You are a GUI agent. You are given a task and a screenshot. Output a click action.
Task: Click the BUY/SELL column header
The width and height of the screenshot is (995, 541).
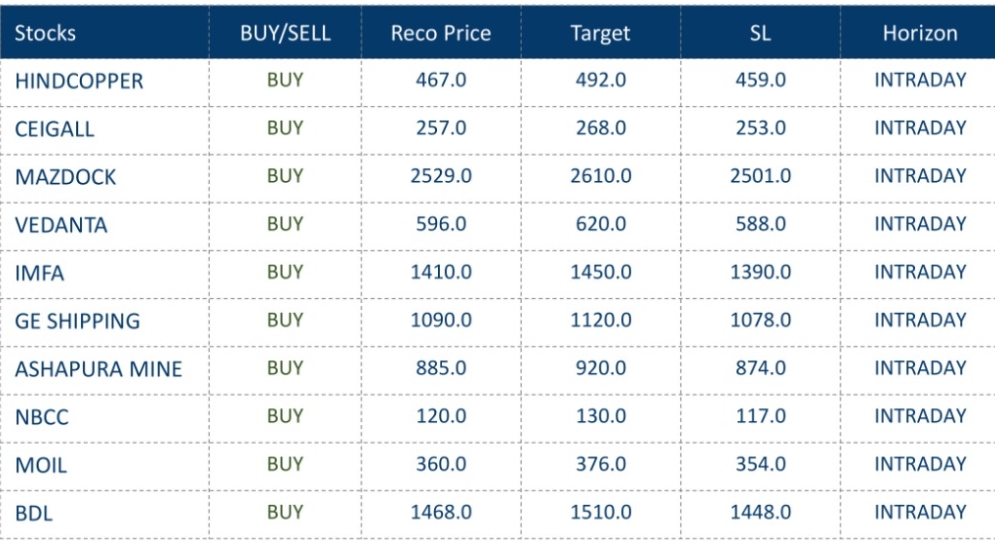click(285, 33)
